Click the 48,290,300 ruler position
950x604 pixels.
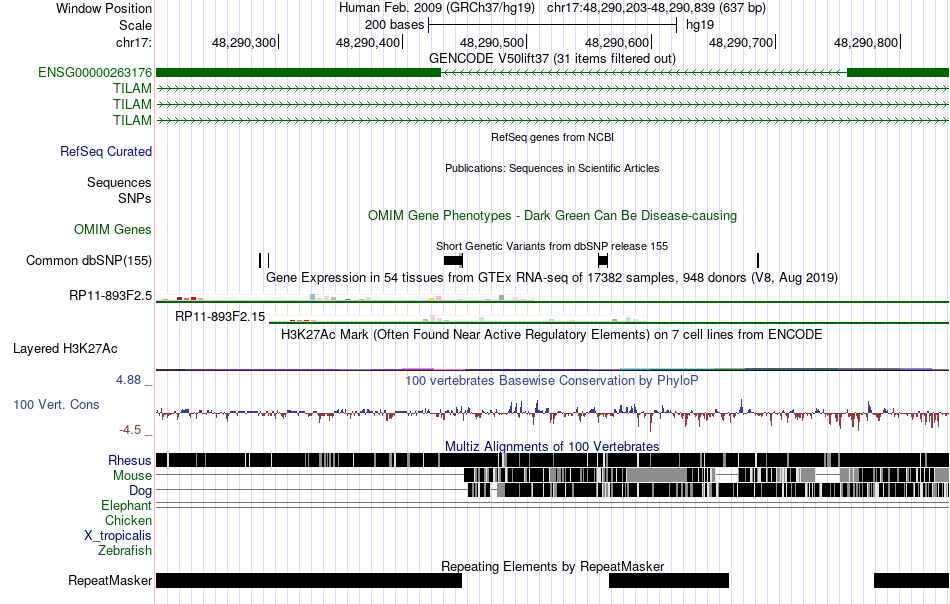244,42
